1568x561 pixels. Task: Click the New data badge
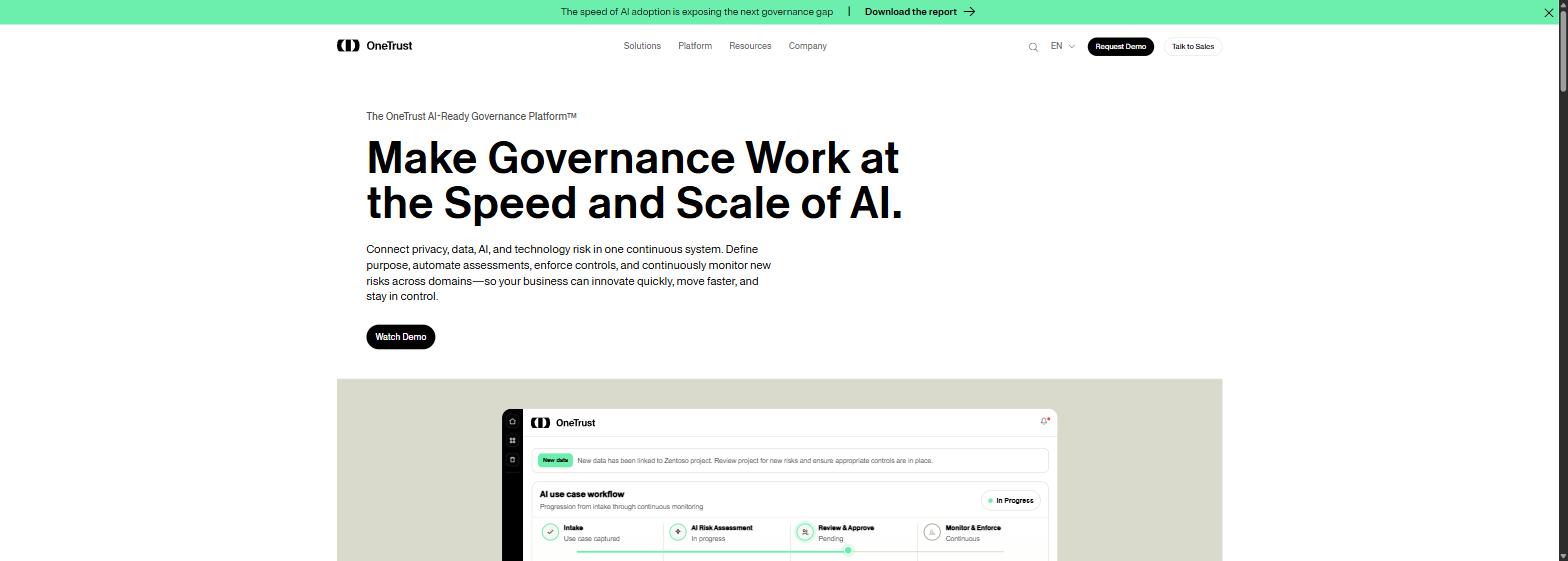(x=555, y=460)
